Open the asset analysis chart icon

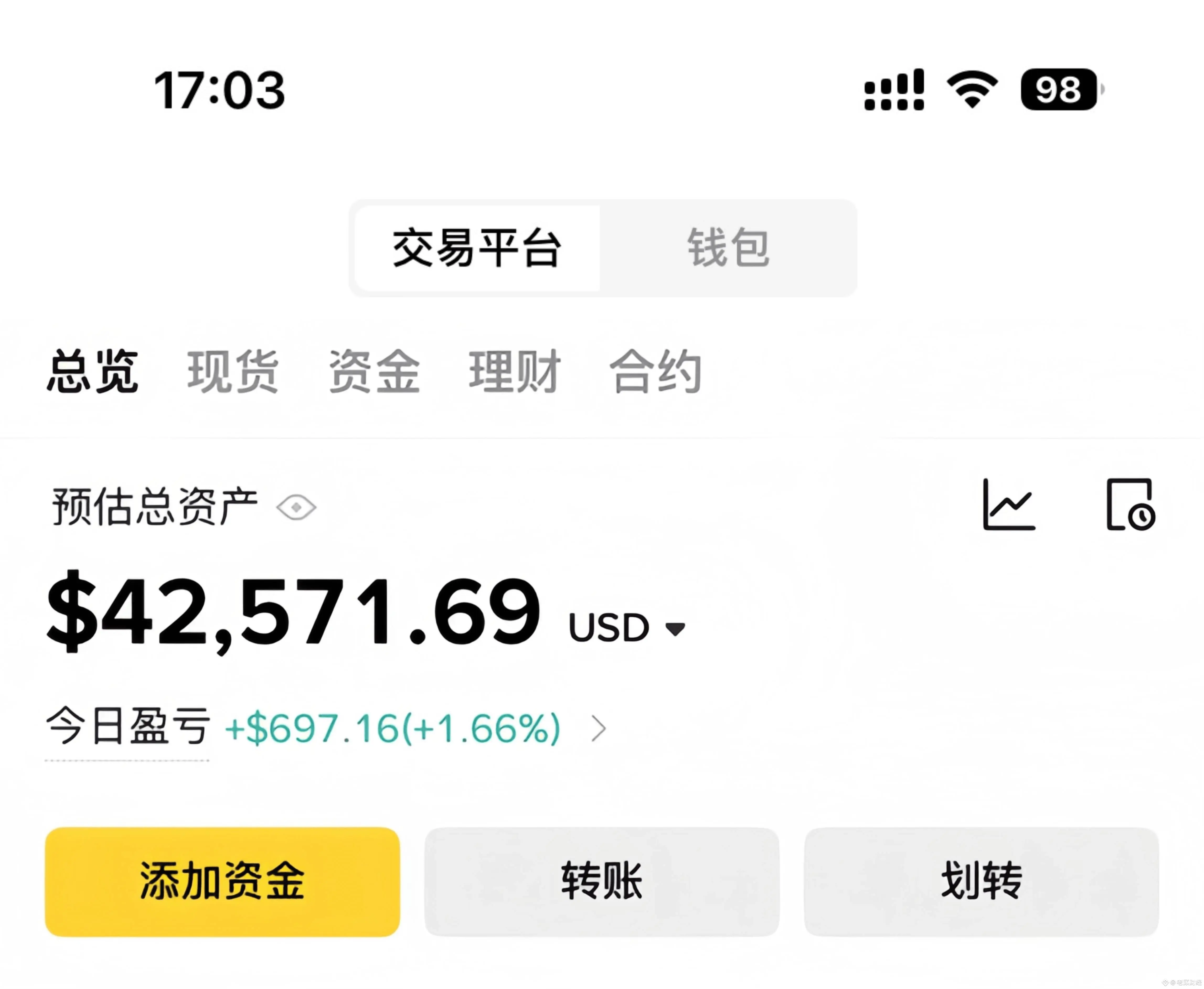tap(1009, 505)
